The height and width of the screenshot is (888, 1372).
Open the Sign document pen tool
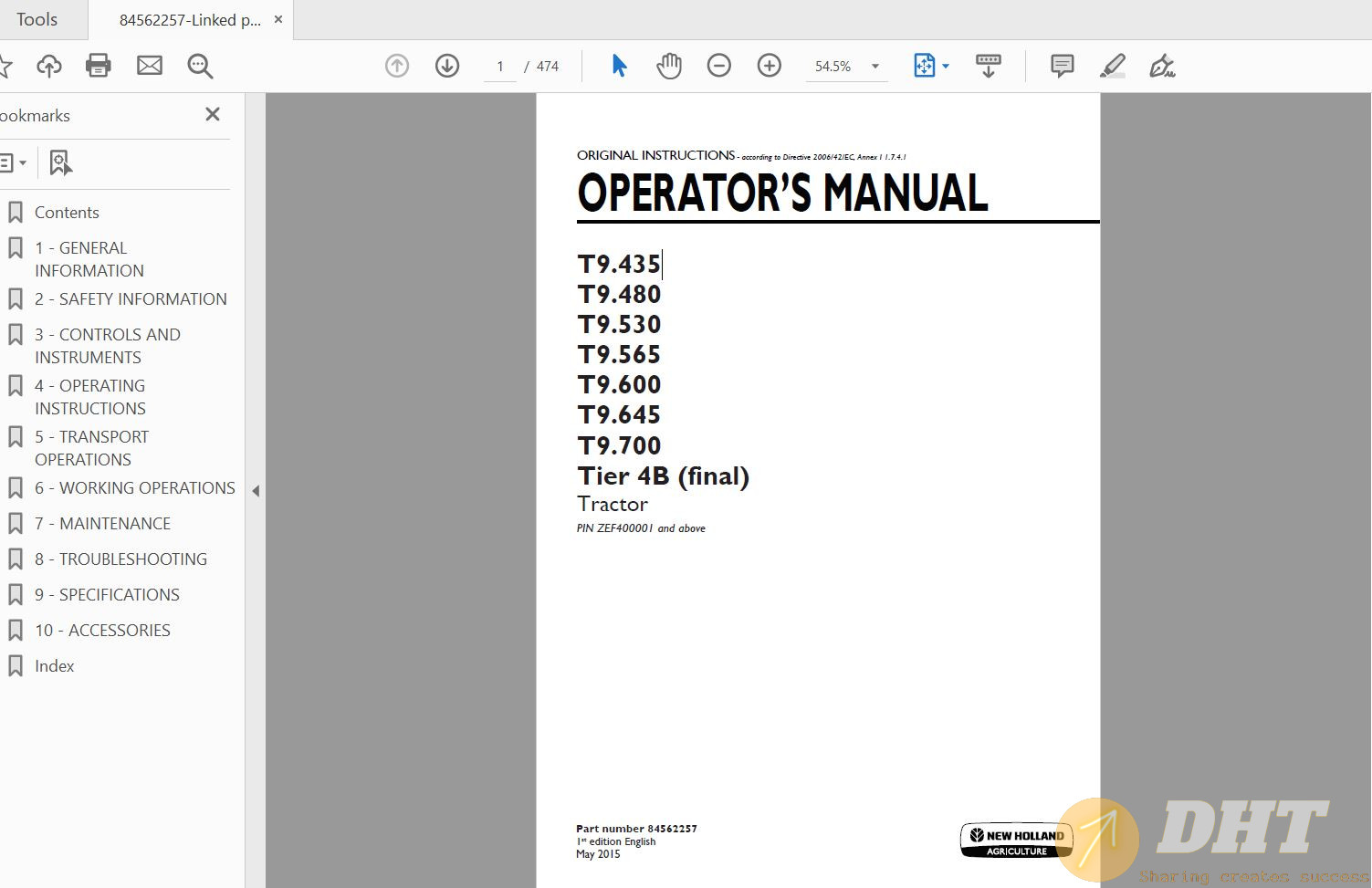coord(1162,66)
